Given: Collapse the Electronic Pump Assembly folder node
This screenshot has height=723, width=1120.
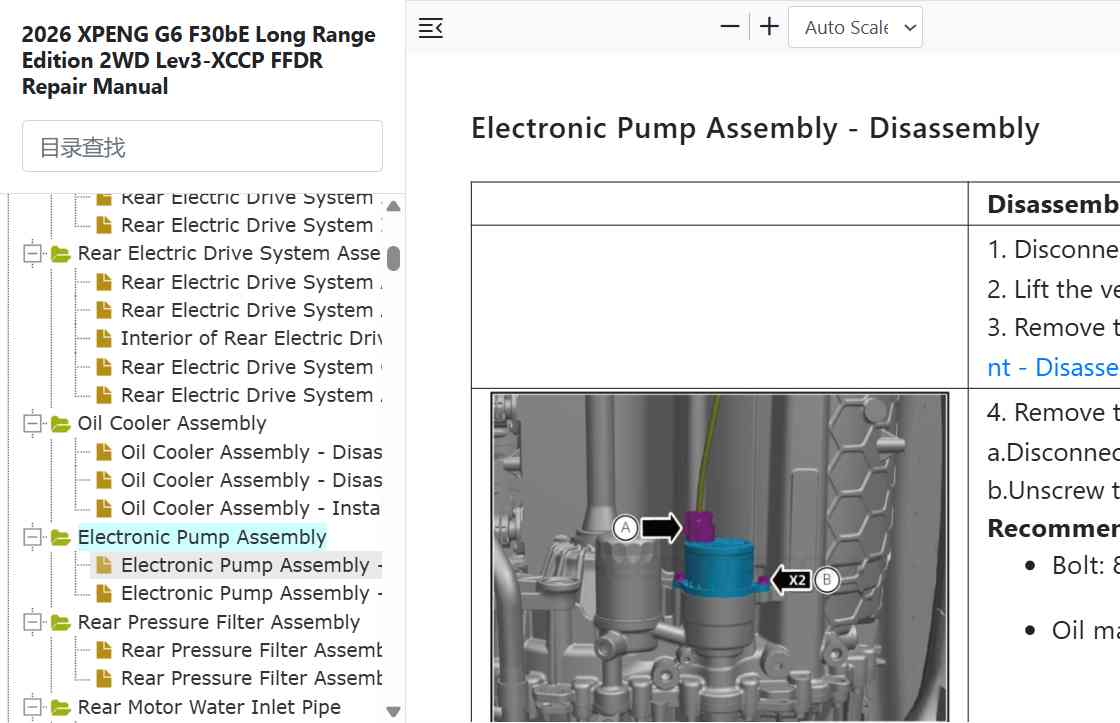Looking at the screenshot, I should point(32,537).
